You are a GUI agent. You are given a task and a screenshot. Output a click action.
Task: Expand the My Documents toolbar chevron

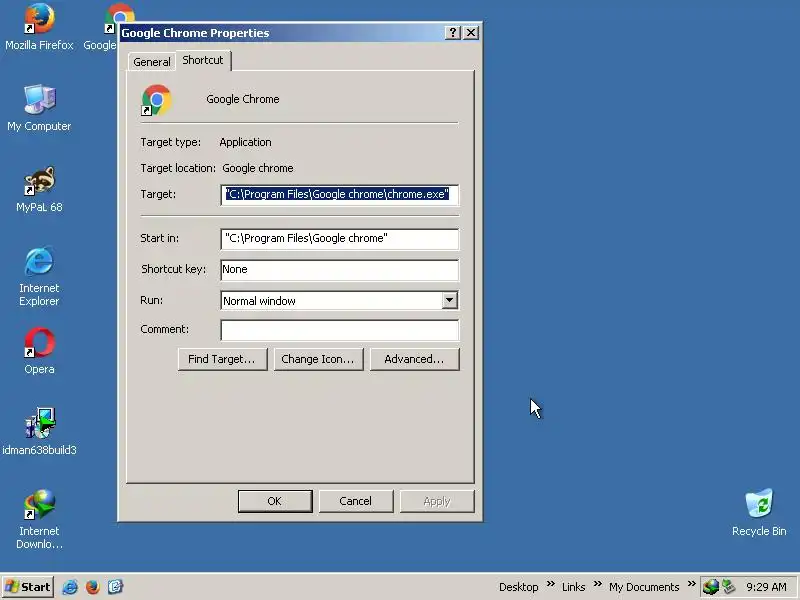[691, 584]
